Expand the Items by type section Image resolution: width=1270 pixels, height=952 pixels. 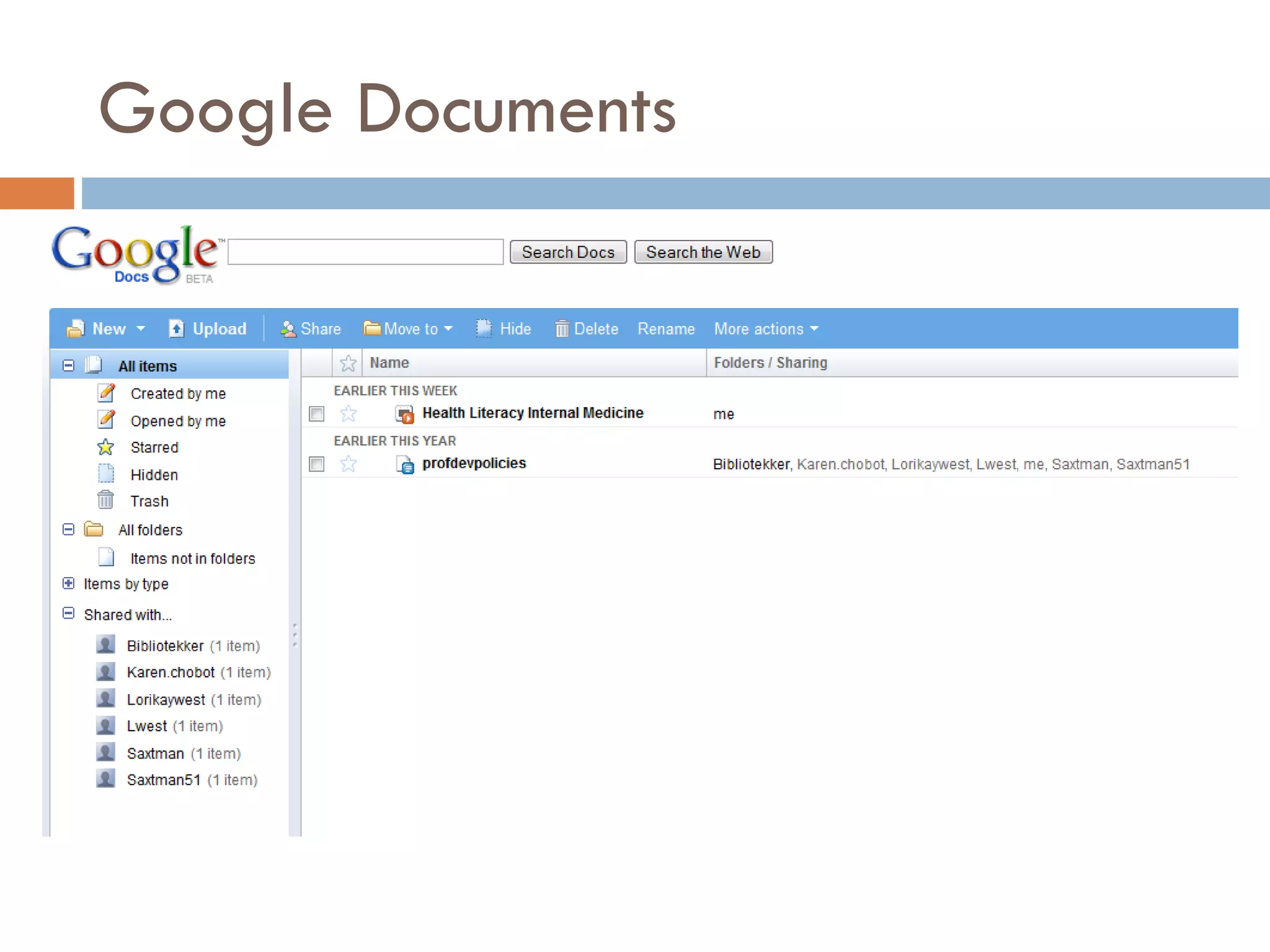pyautogui.click(x=68, y=583)
